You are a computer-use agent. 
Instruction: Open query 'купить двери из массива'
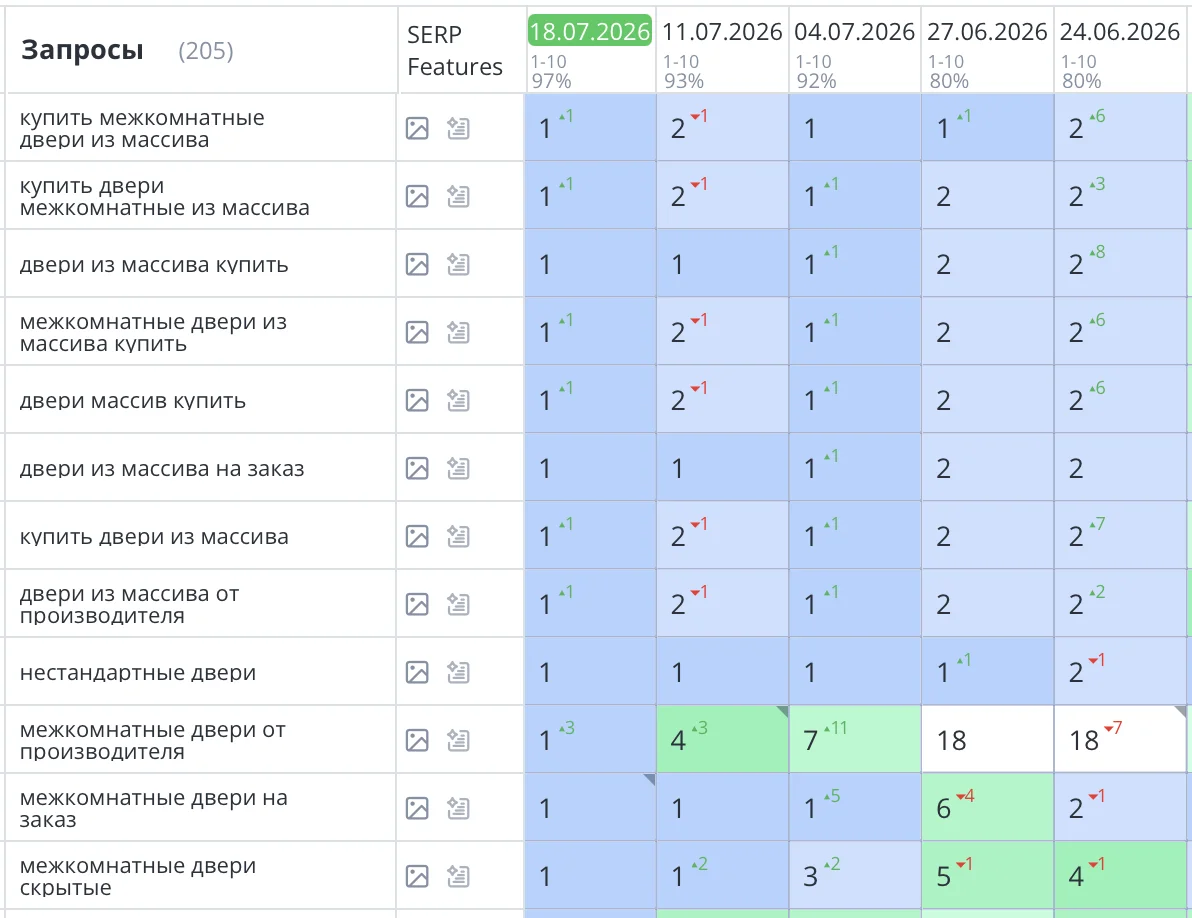coord(154,537)
